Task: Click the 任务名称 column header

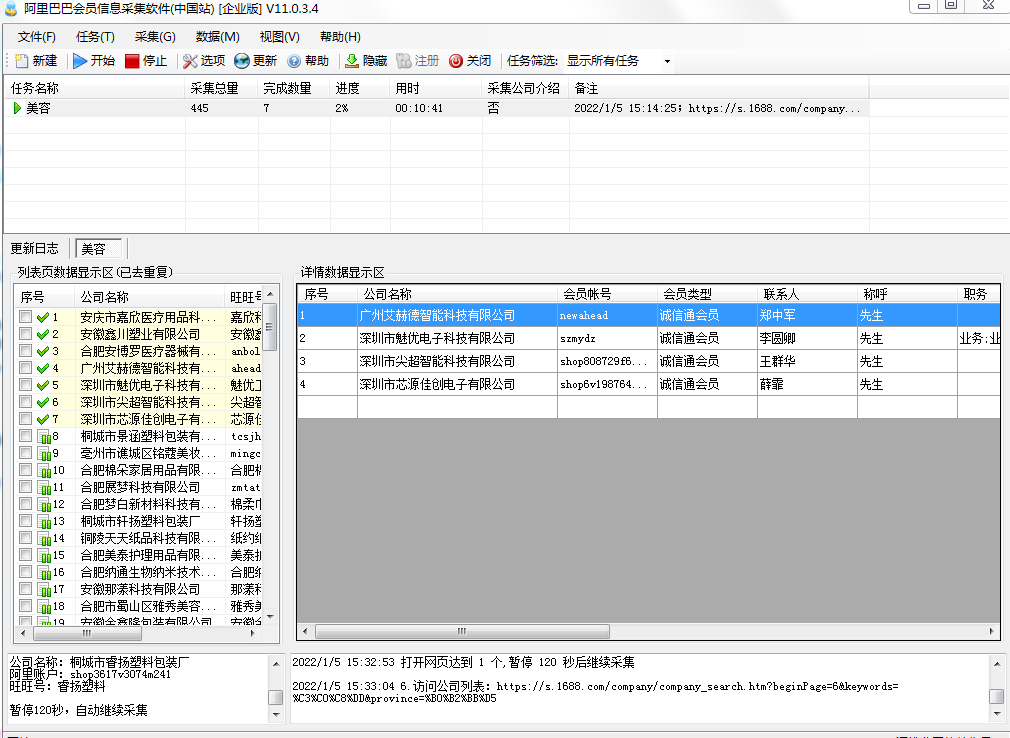Action: 95,88
